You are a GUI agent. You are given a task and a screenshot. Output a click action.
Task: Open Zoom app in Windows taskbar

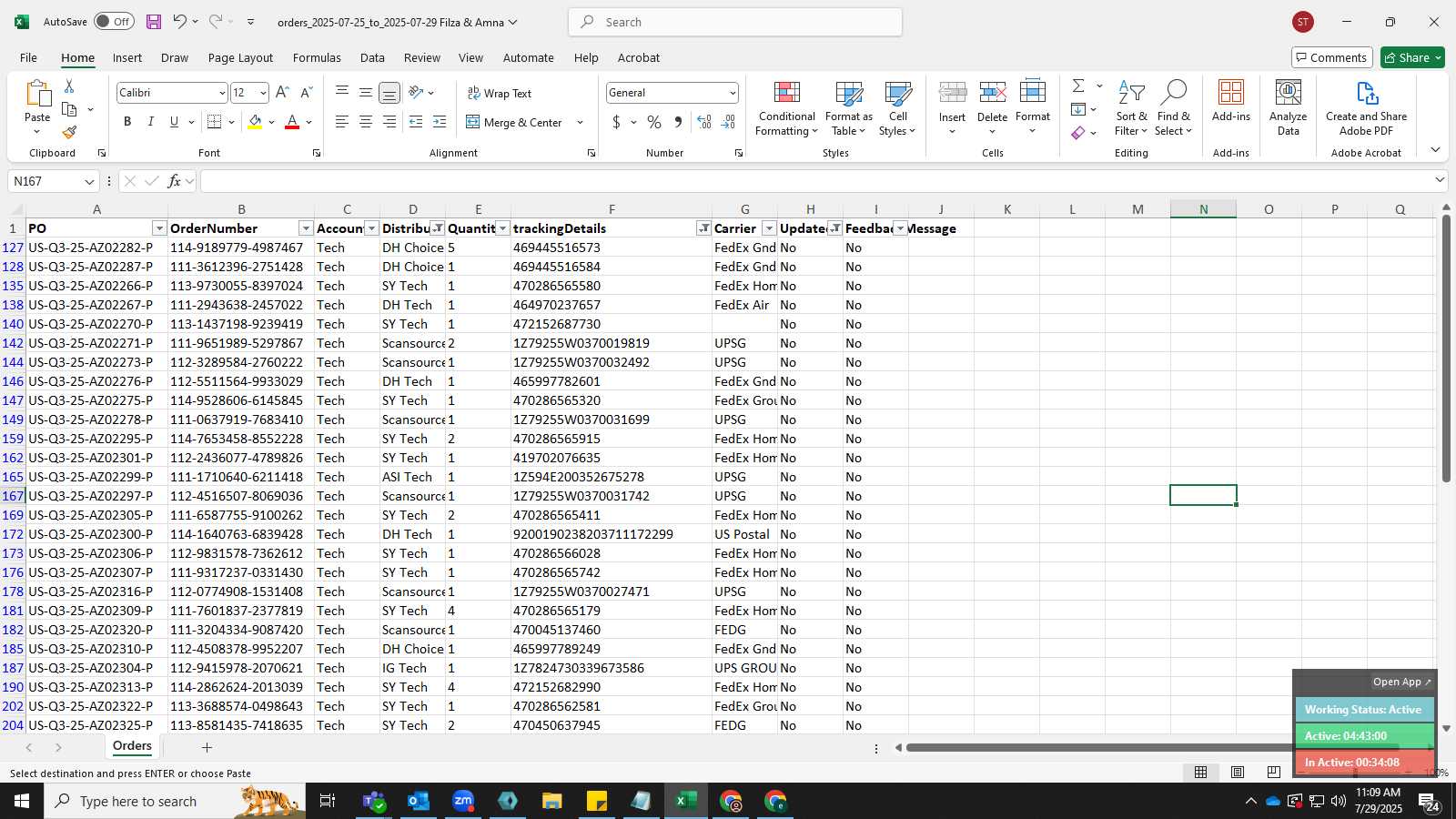pyautogui.click(x=463, y=801)
